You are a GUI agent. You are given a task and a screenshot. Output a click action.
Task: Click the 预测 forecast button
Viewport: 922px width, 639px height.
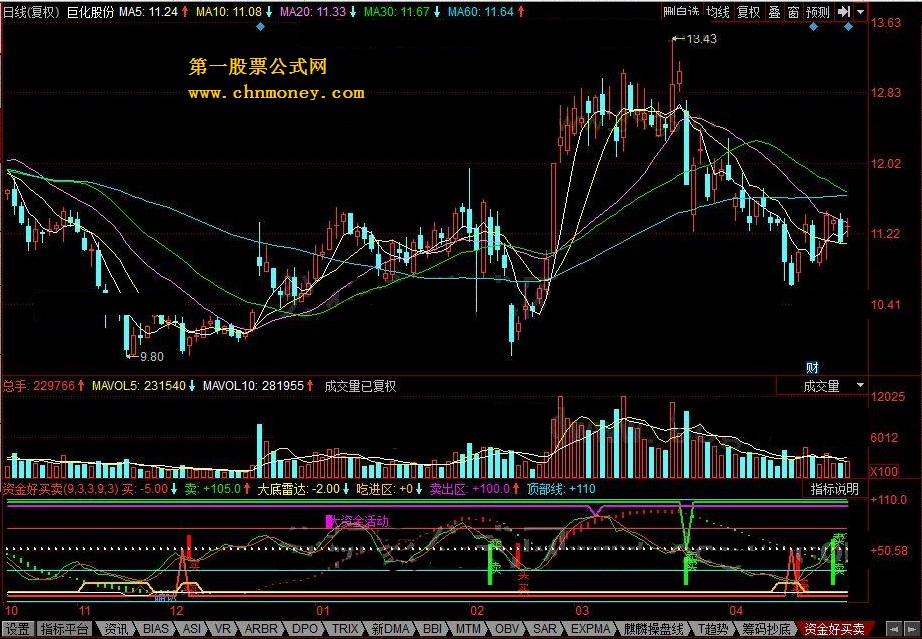coord(817,12)
